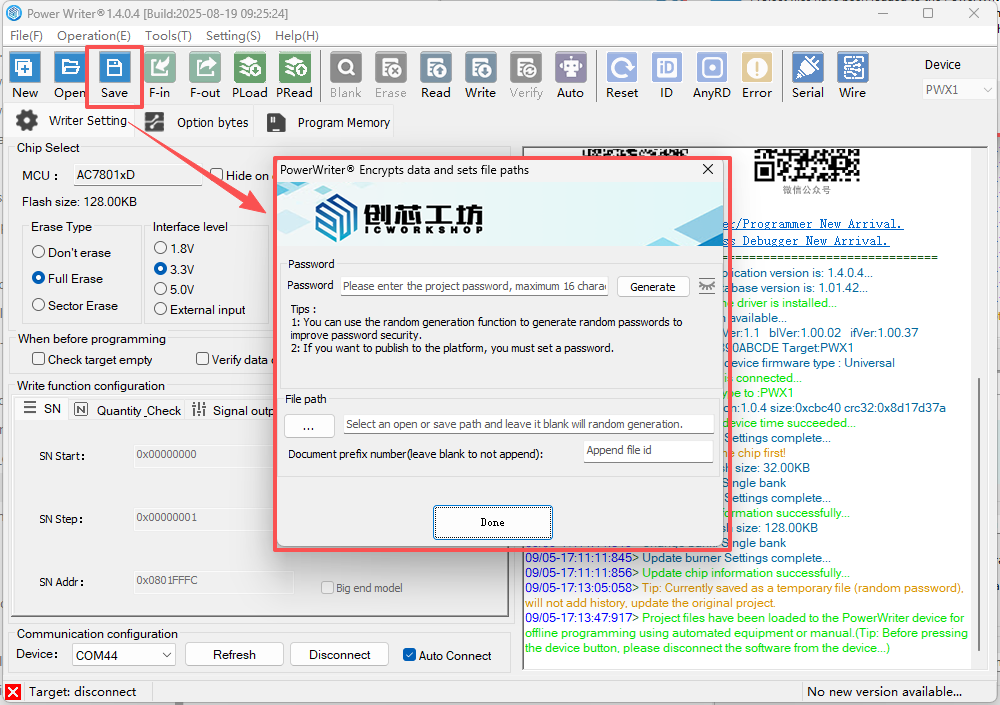Close the Encrypts data dialog
Viewport: 1000px width, 705px height.
[708, 169]
